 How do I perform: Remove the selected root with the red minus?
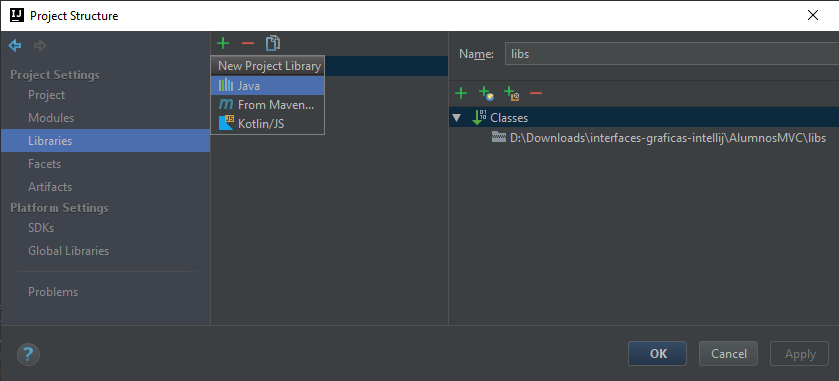(536, 94)
